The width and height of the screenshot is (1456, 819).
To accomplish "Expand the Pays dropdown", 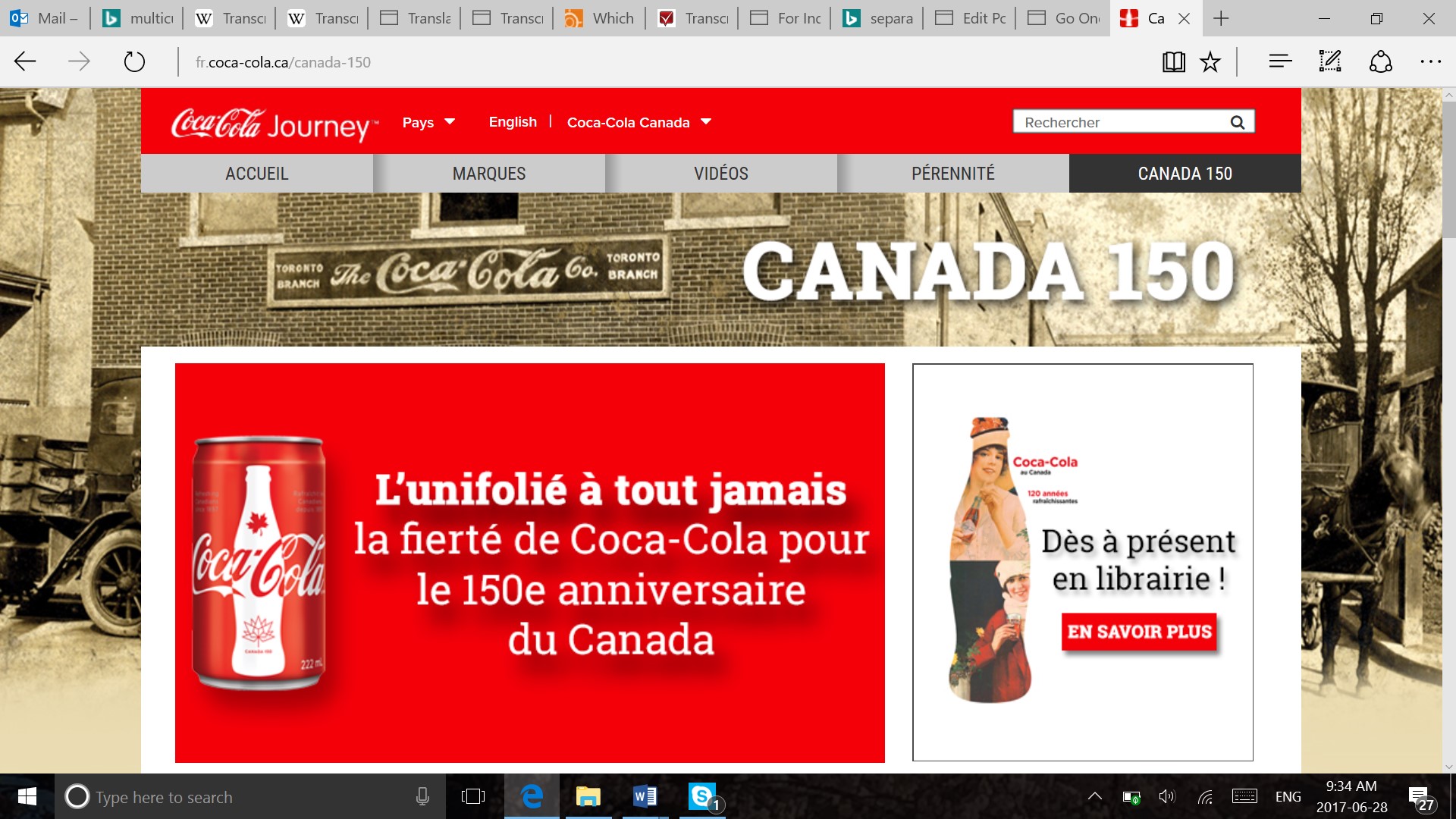I will click(x=428, y=122).
